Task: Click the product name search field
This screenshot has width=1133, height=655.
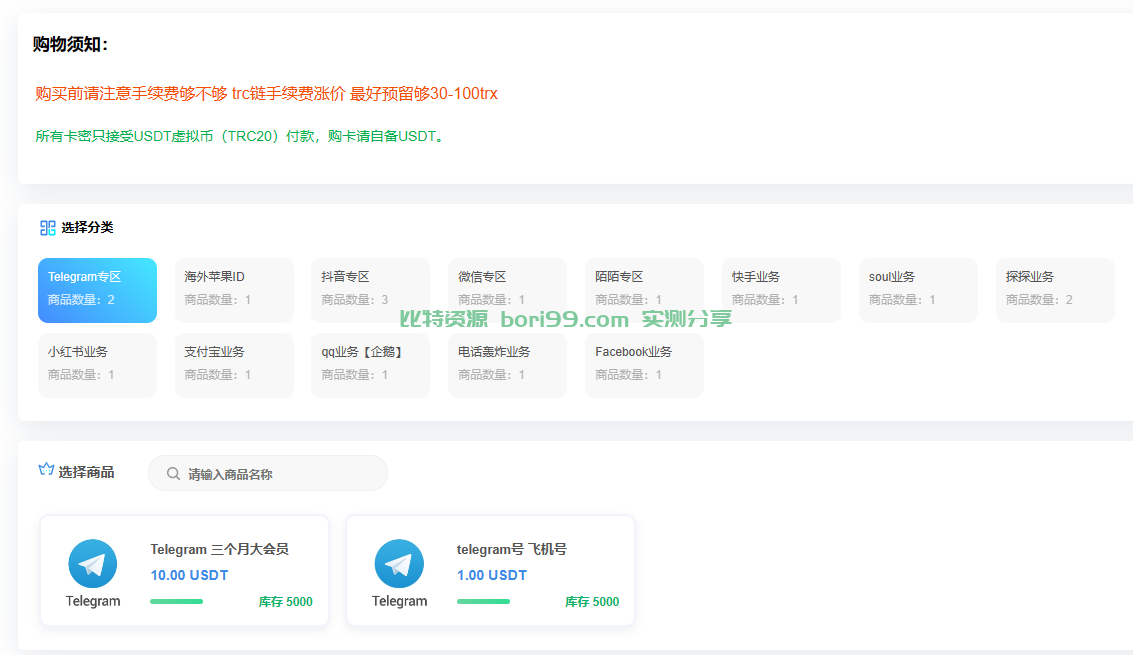Action: pyautogui.click(x=268, y=474)
